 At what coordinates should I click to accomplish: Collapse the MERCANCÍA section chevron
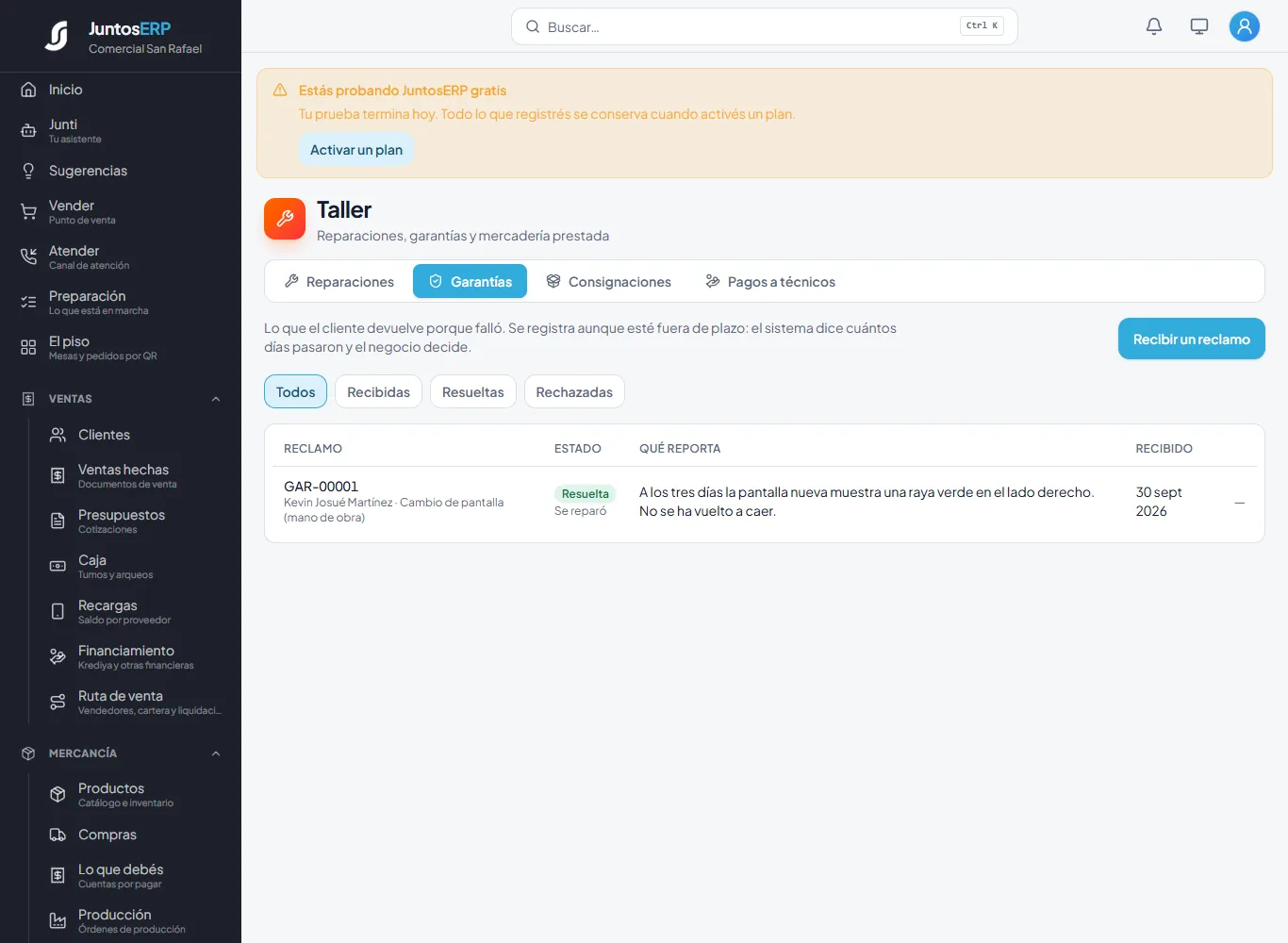point(216,753)
